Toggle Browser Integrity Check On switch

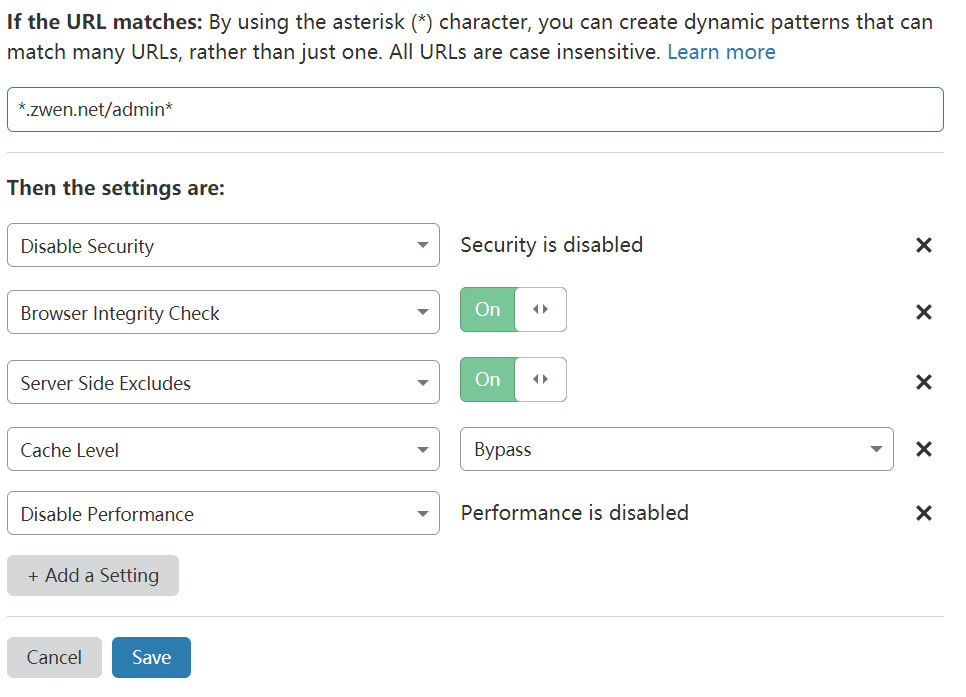(x=488, y=310)
